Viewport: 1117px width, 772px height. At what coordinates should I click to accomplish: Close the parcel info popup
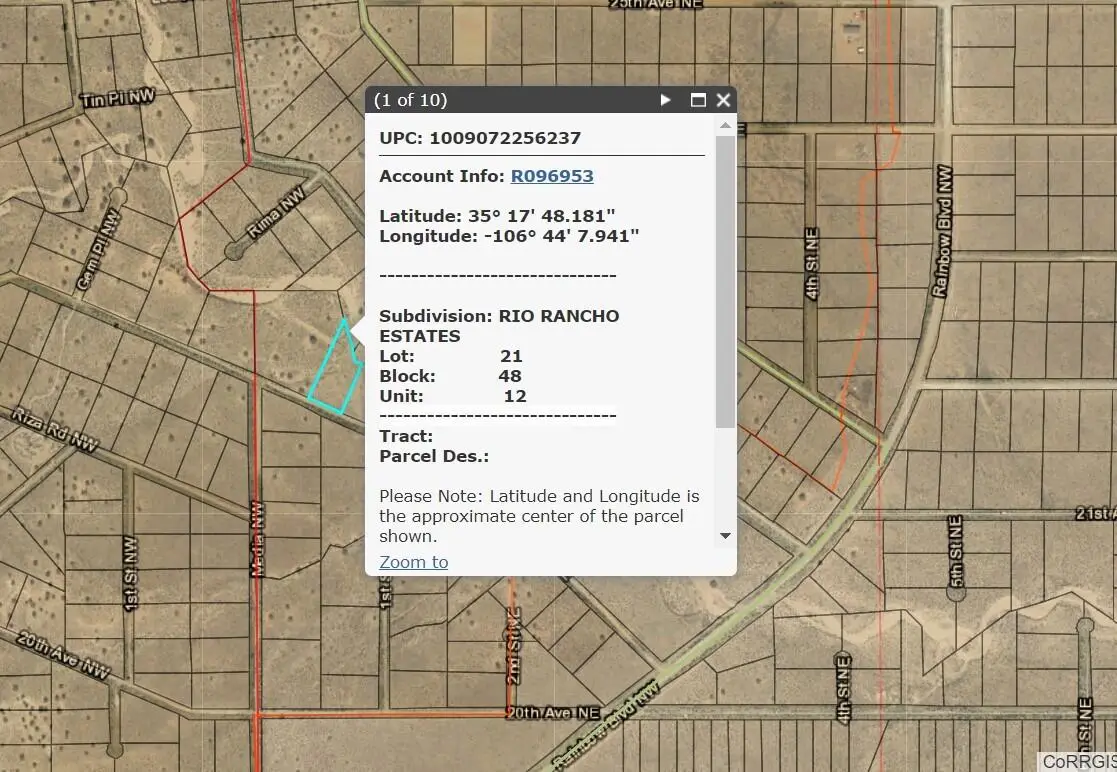click(x=723, y=100)
